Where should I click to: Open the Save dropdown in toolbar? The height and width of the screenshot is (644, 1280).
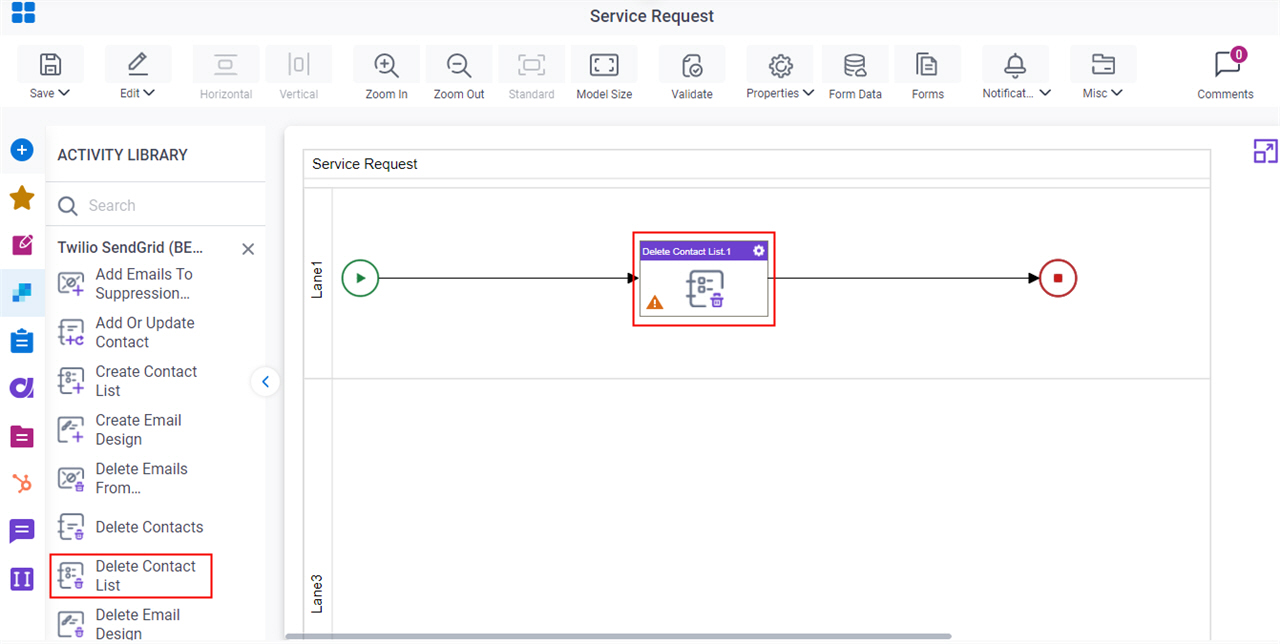click(x=50, y=75)
